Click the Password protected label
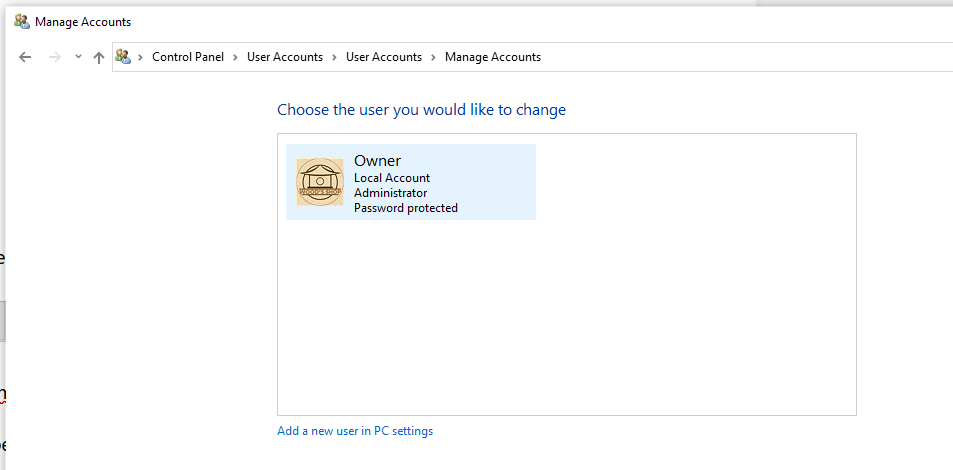 pyautogui.click(x=406, y=208)
